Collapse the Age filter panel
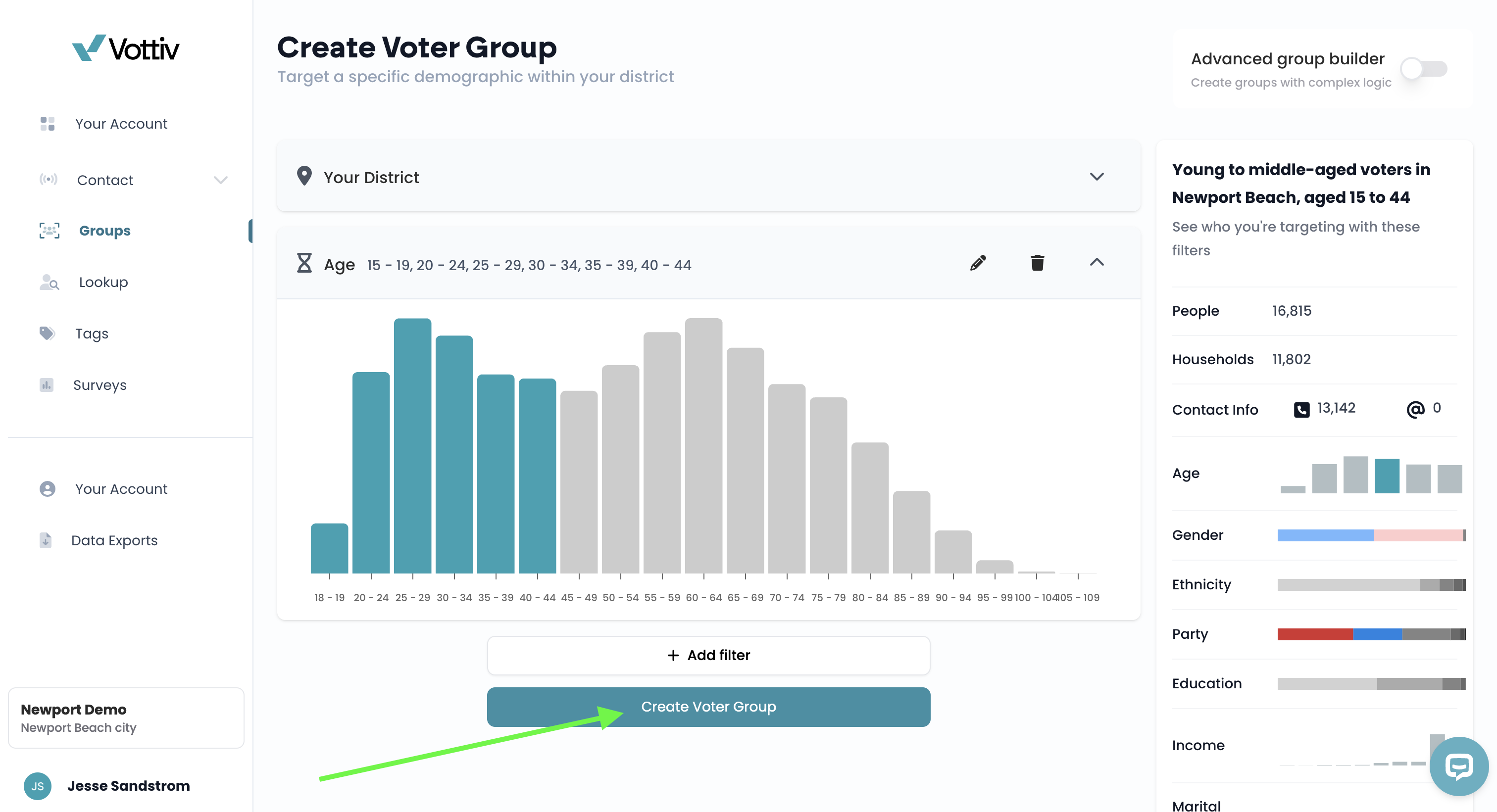This screenshot has height=812, width=1497. 1097,263
